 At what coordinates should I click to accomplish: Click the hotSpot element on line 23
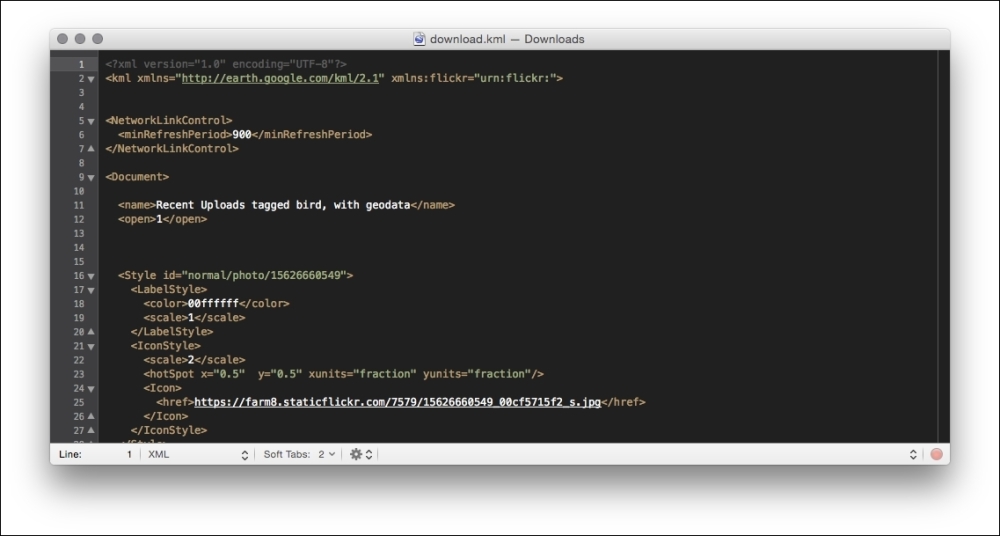coord(343,375)
